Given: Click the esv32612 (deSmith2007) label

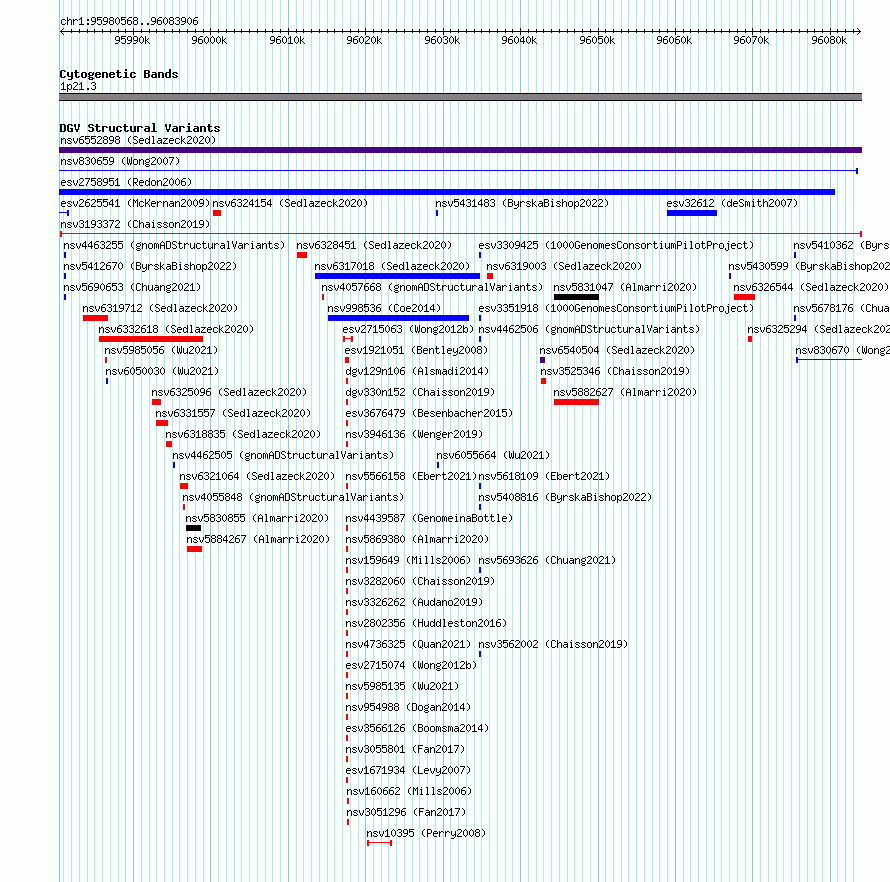Looking at the screenshot, I should tap(732, 203).
